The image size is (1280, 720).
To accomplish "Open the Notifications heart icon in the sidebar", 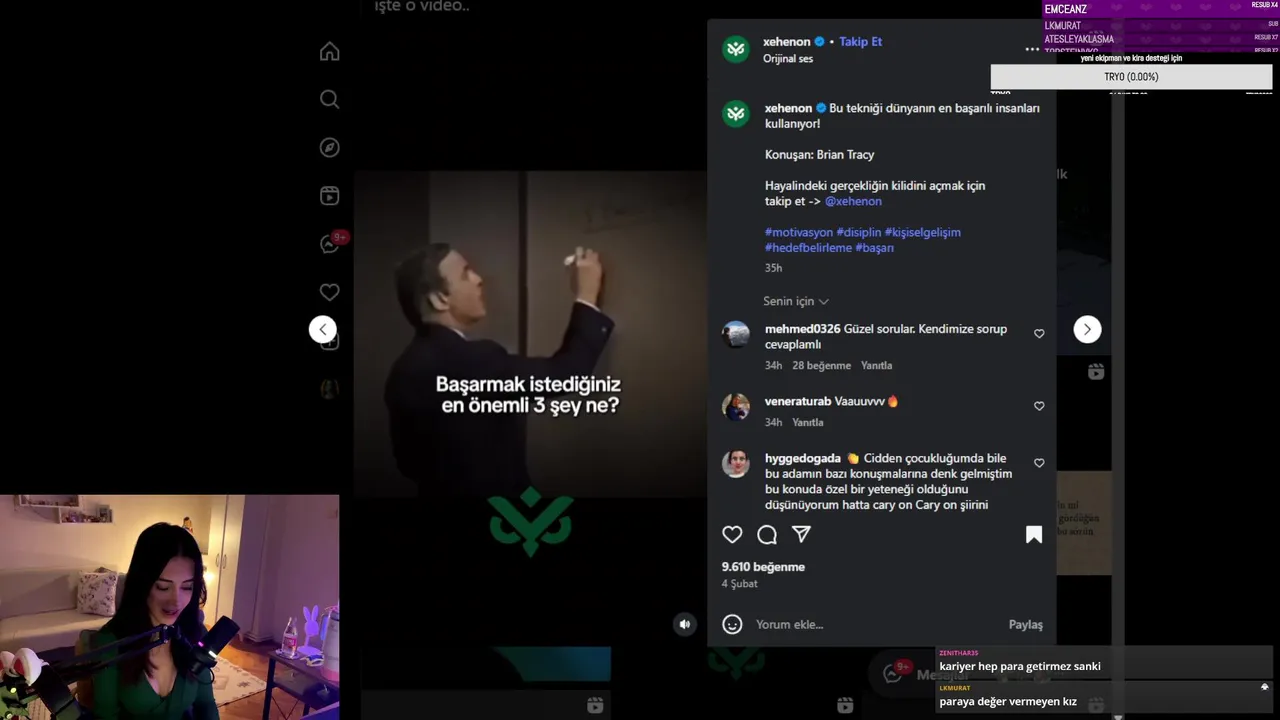I will pyautogui.click(x=329, y=292).
